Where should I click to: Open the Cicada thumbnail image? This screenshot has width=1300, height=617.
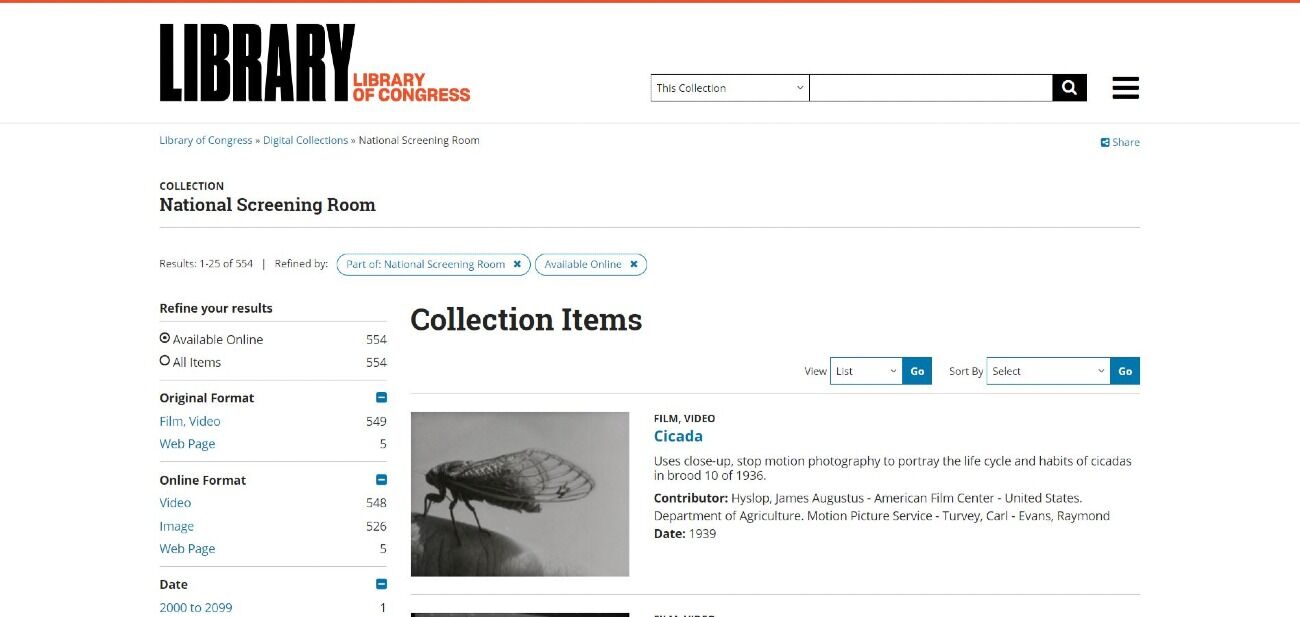pyautogui.click(x=520, y=494)
